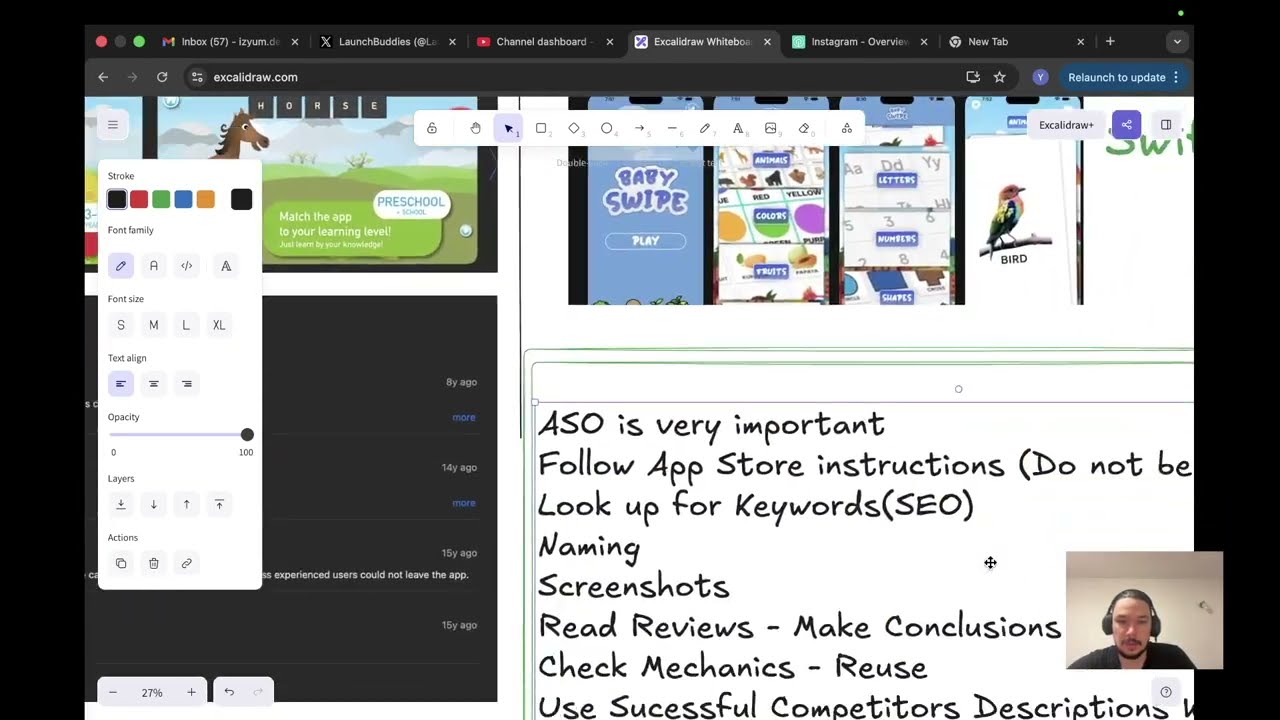The height and width of the screenshot is (720, 1280).
Task: Set font size to M
Action: [154, 325]
